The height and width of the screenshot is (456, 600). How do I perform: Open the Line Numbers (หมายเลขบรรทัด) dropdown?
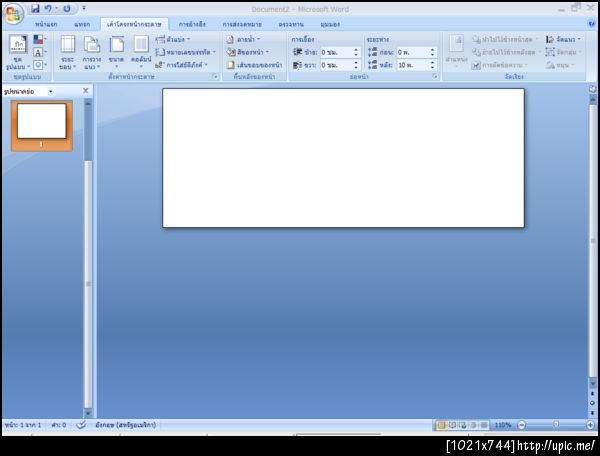coord(186,52)
